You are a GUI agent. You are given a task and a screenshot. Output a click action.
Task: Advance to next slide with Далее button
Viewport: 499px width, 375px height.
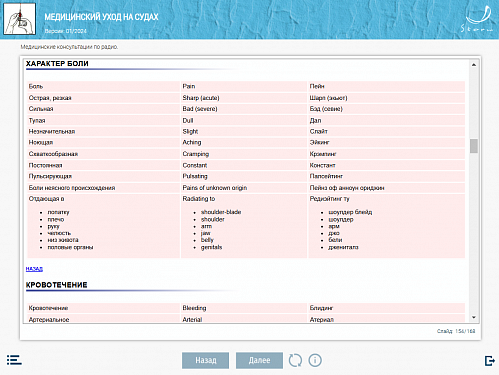[x=259, y=360]
